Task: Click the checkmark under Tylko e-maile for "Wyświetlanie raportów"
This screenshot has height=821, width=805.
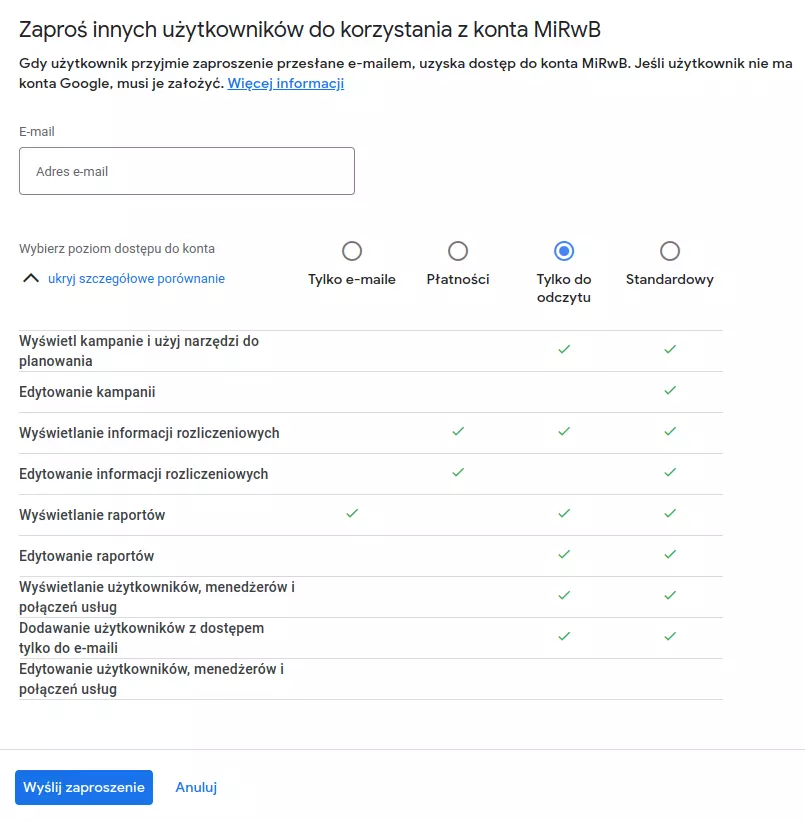Action: (351, 514)
